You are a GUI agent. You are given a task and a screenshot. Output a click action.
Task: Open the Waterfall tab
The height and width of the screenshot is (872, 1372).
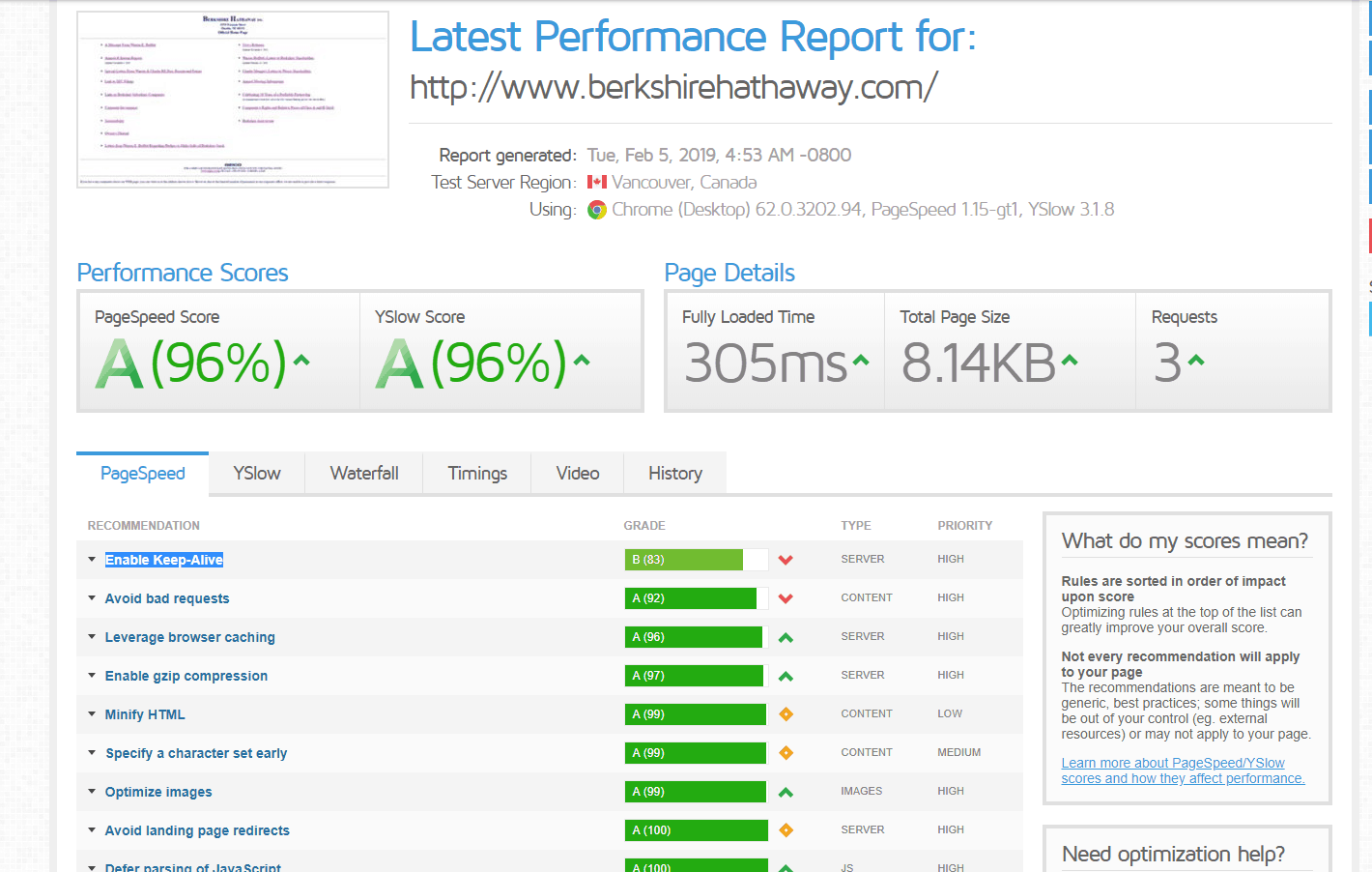[x=364, y=474]
